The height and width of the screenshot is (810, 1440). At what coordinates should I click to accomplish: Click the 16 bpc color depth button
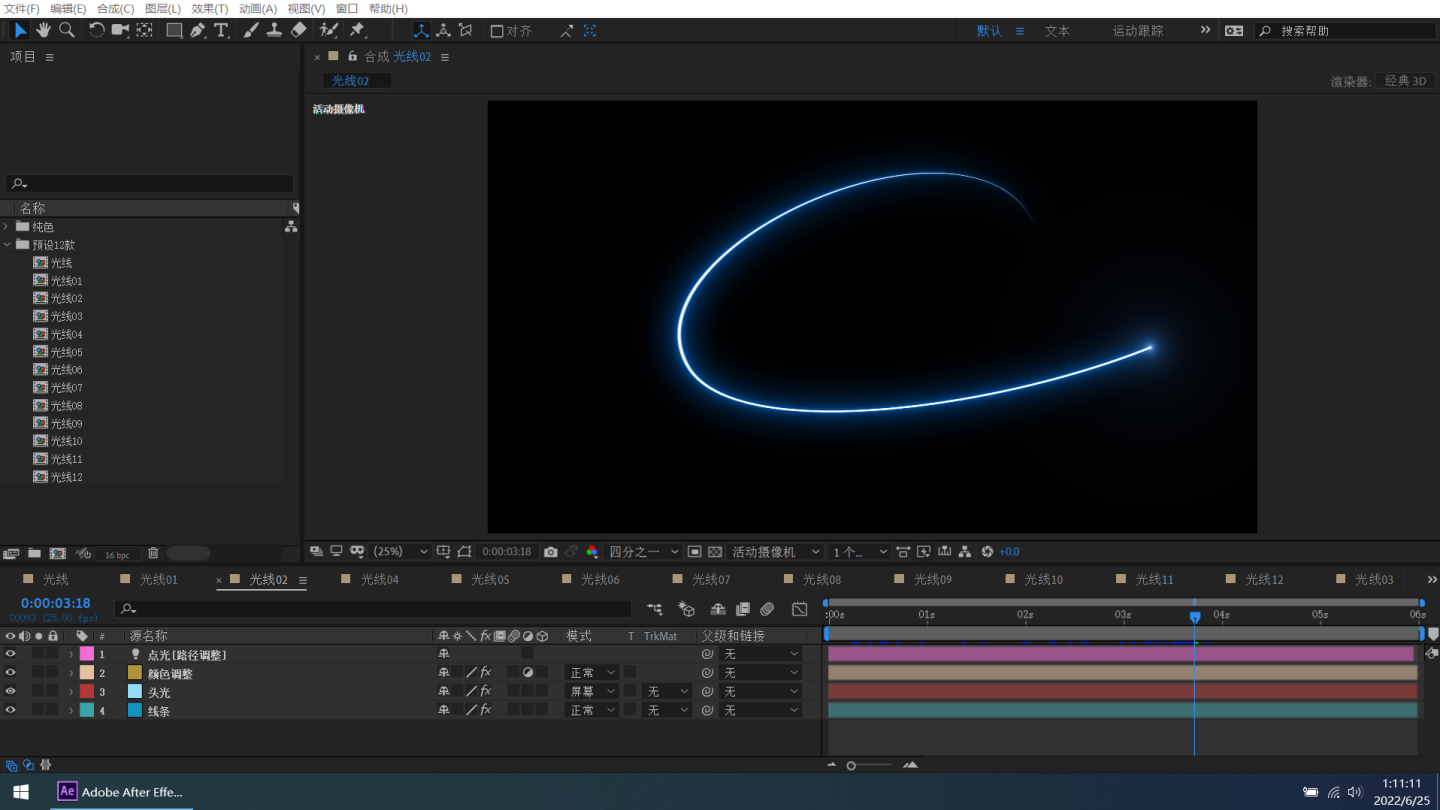point(117,554)
